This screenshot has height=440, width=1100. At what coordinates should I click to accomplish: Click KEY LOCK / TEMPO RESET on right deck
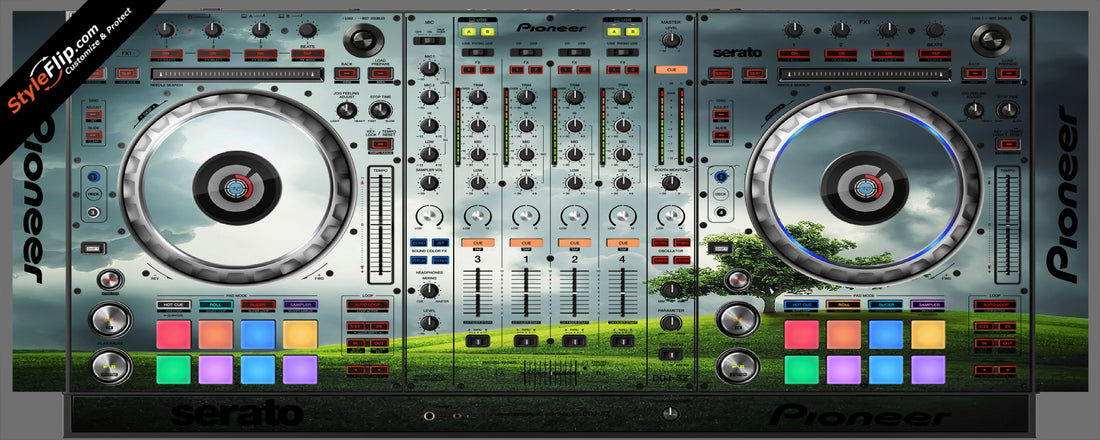(x=1010, y=145)
